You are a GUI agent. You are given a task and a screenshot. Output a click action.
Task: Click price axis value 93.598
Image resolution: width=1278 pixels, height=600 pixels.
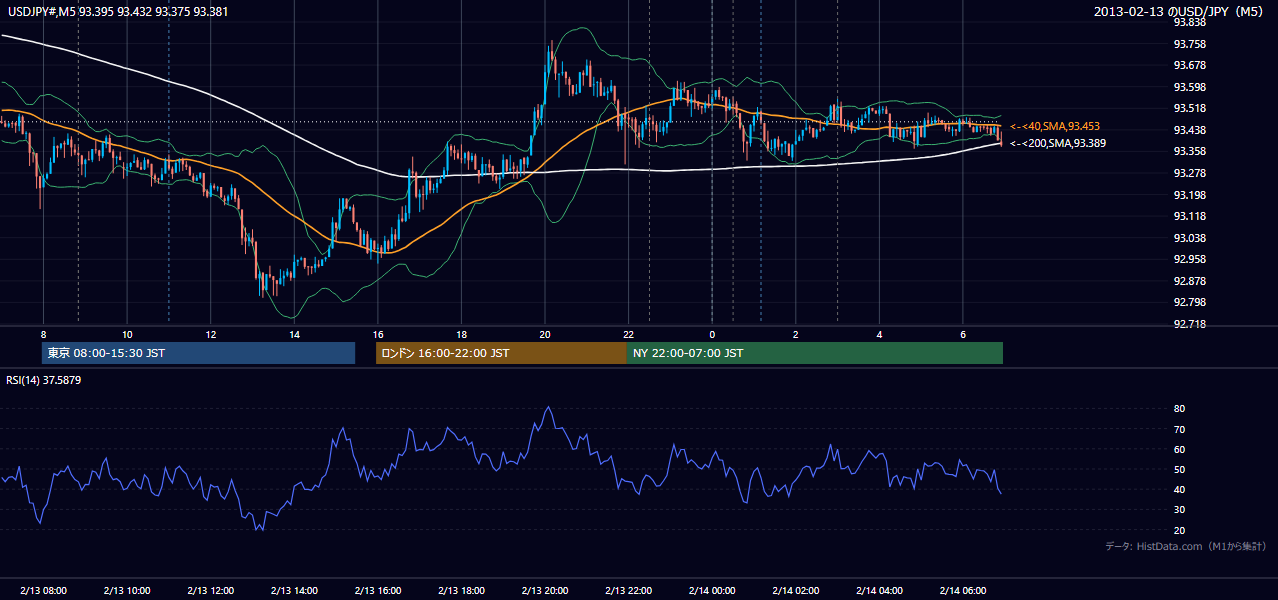1189,87
